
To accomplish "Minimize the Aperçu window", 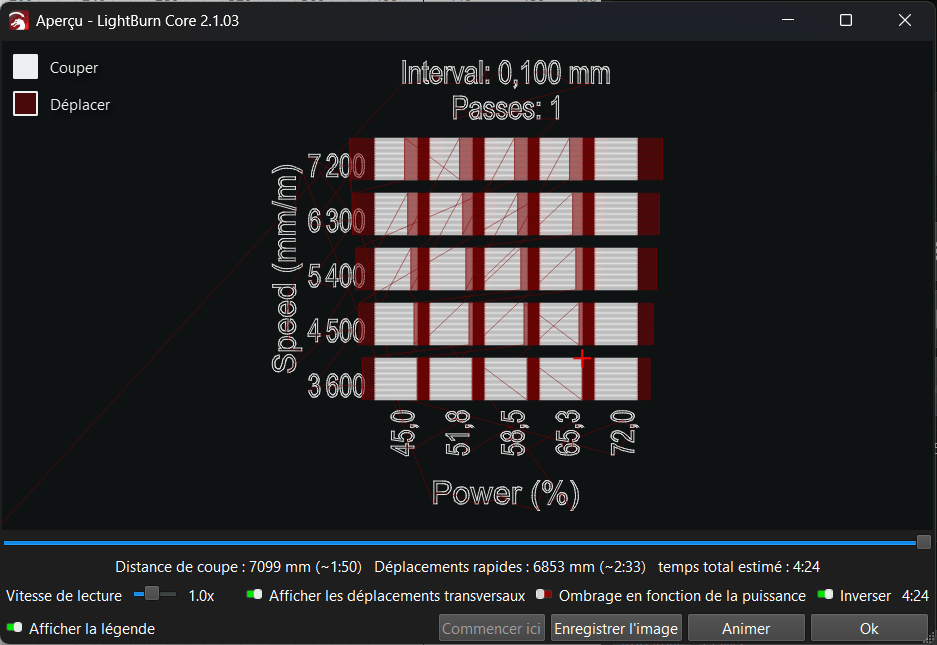I will pyautogui.click(x=788, y=20).
